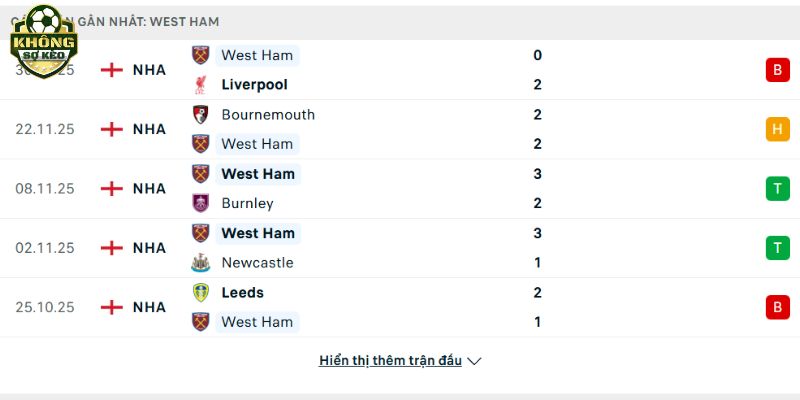Click orange H badge for Bournemouth draw
Viewport: 800px width, 400px height.
(x=777, y=129)
